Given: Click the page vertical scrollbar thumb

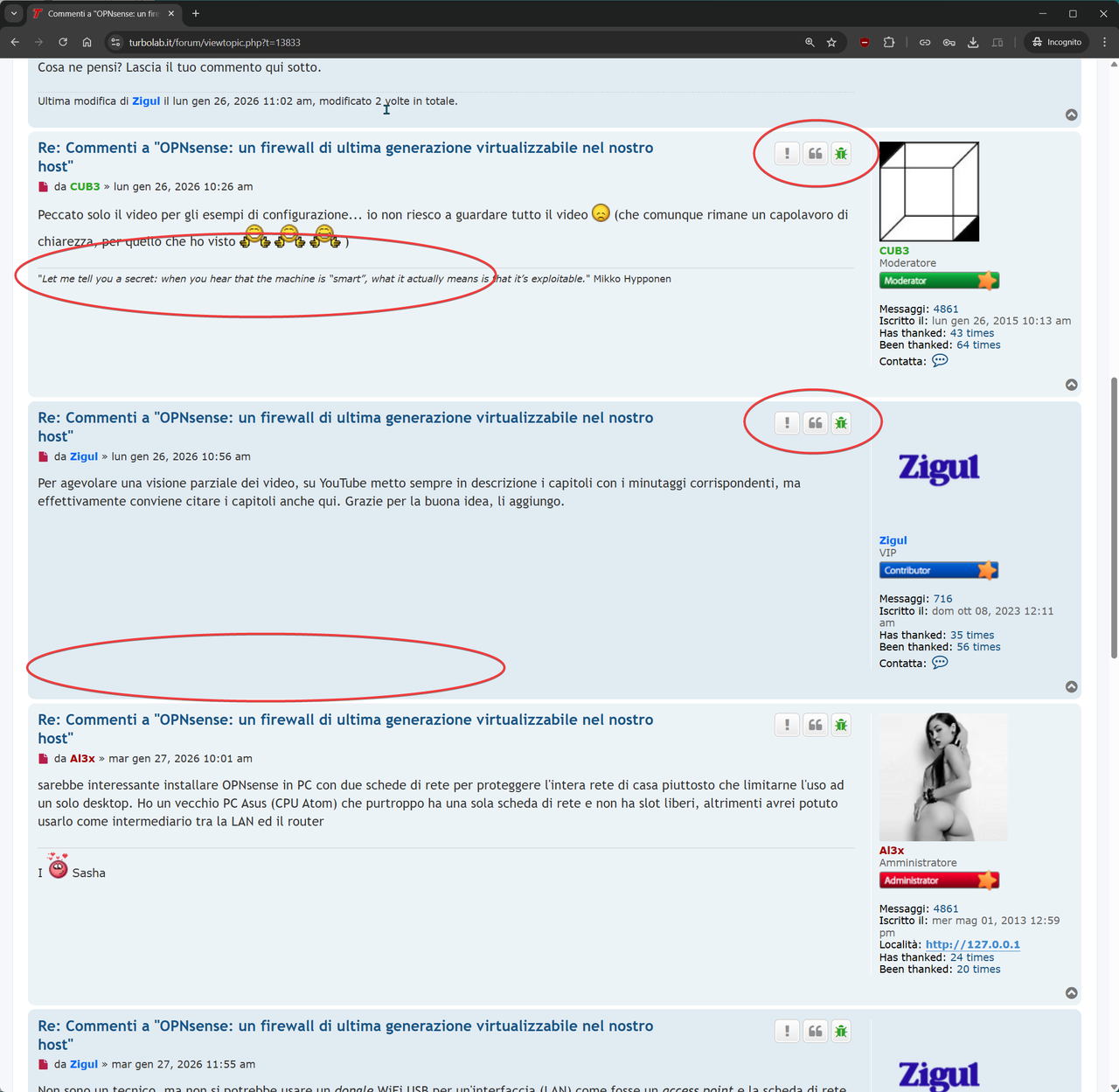Looking at the screenshot, I should tap(1114, 518).
